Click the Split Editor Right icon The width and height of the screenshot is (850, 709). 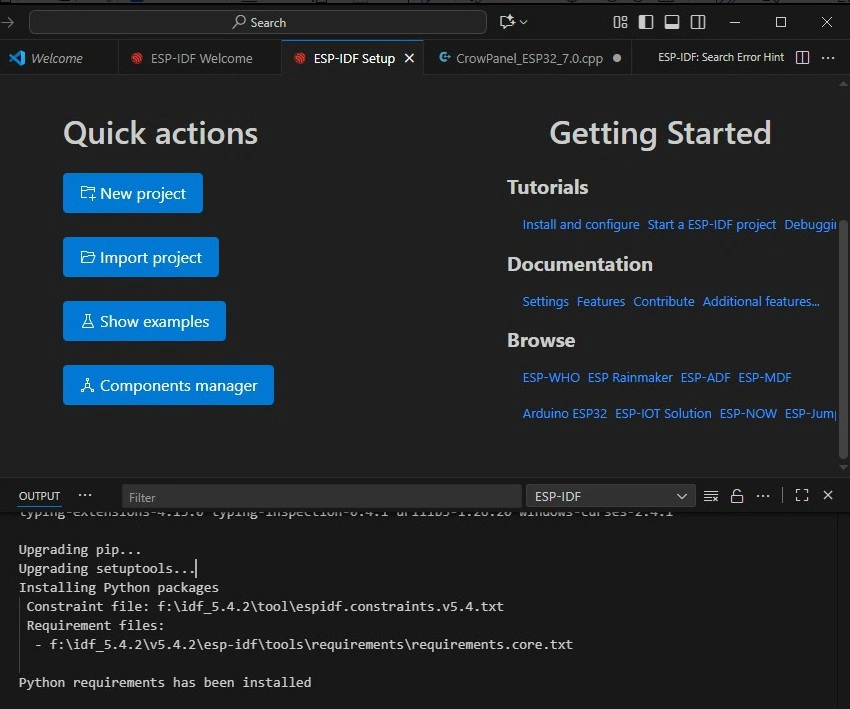click(802, 58)
